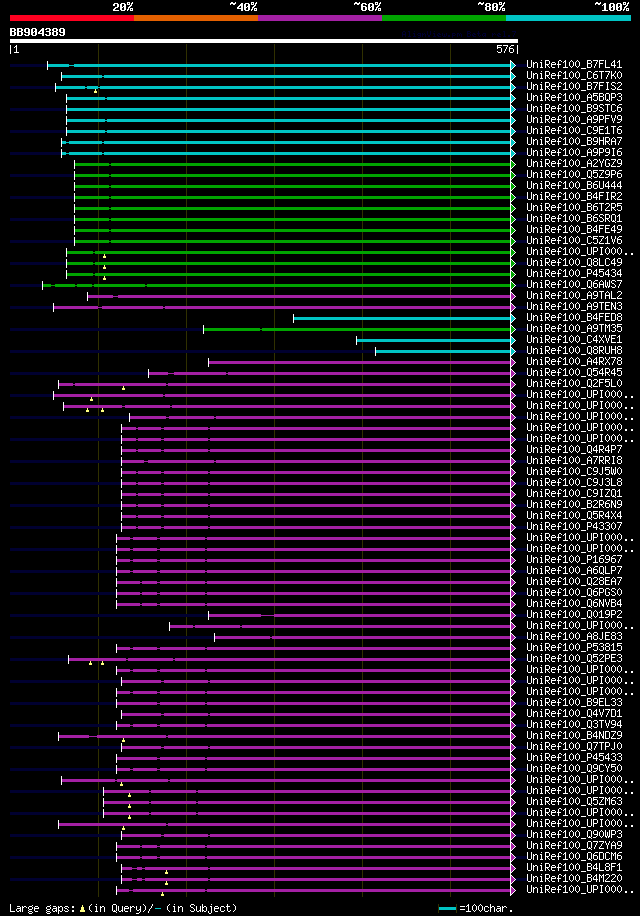Open hit UniRef100_B6SRQ1
Image resolution: width=640 pixels, height=916 pixels.
tap(574, 218)
